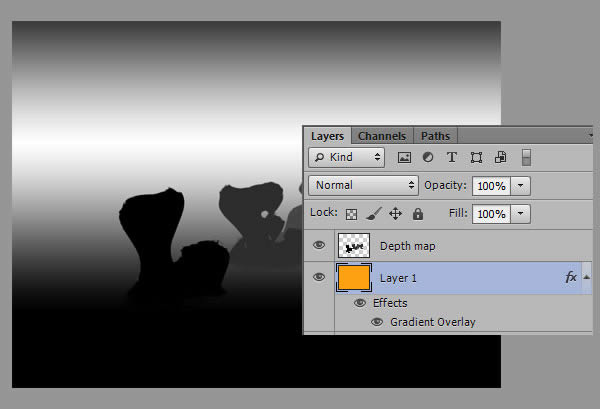
Task: Open the Kind filter dropdown
Action: 346,157
